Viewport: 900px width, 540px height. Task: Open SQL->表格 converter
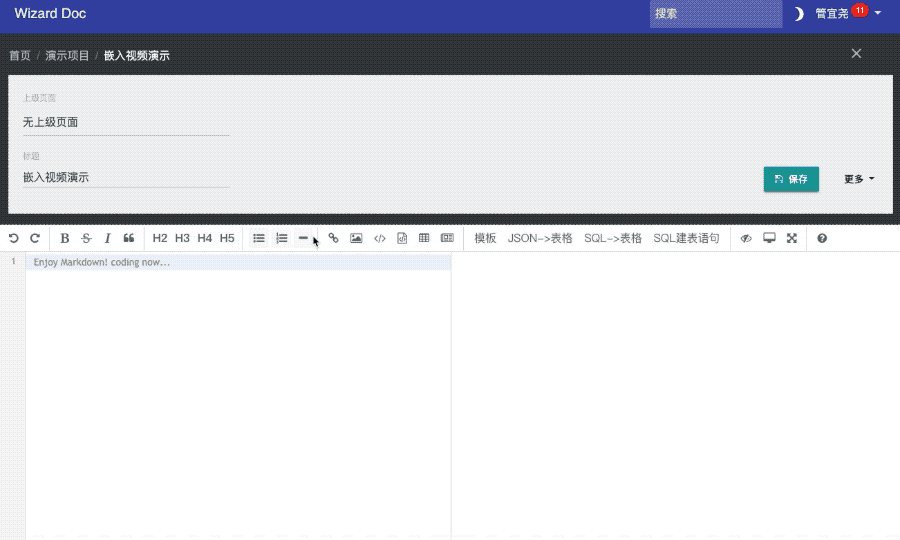613,238
